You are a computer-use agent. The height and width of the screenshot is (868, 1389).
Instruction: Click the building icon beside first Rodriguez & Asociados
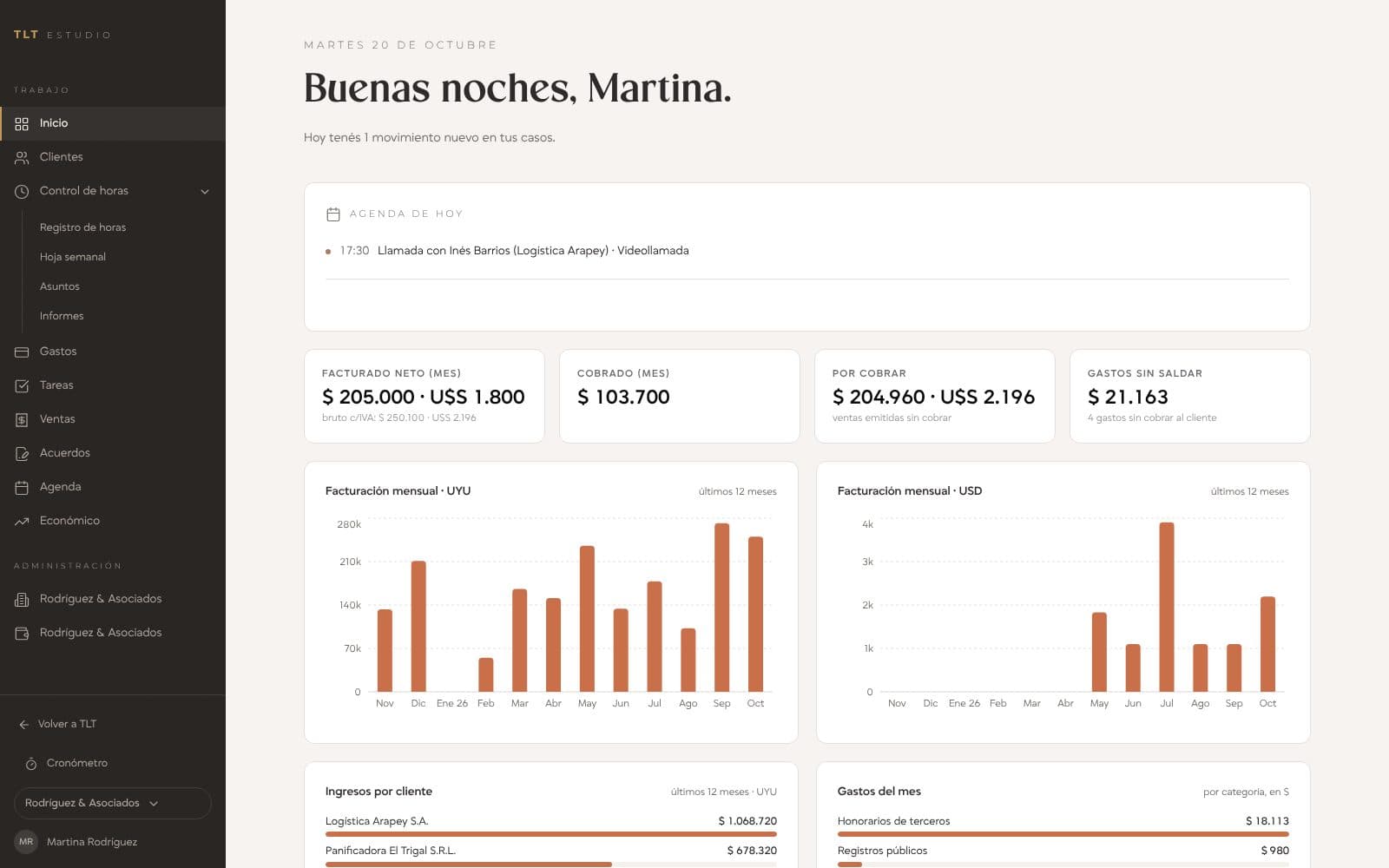tap(22, 599)
